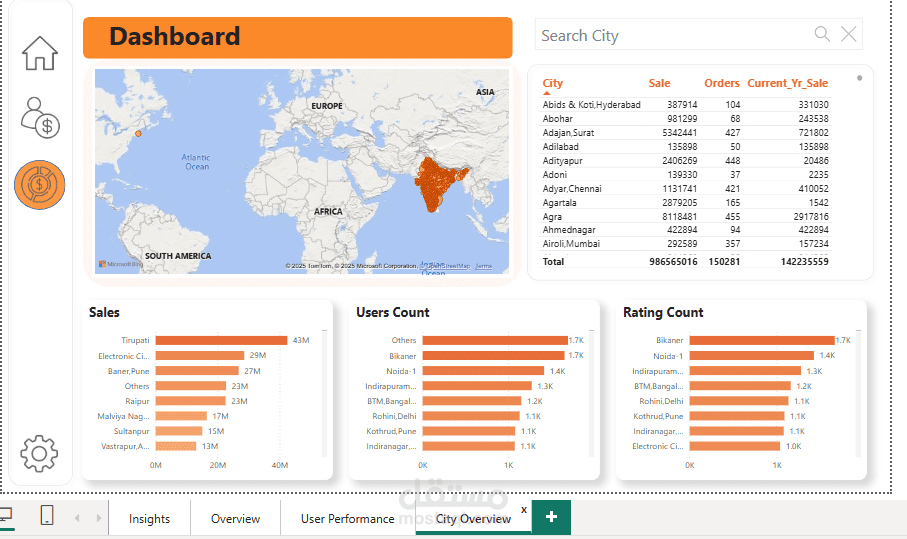The image size is (907, 539).
Task: Select the City Overview page tab
Action: tap(473, 518)
